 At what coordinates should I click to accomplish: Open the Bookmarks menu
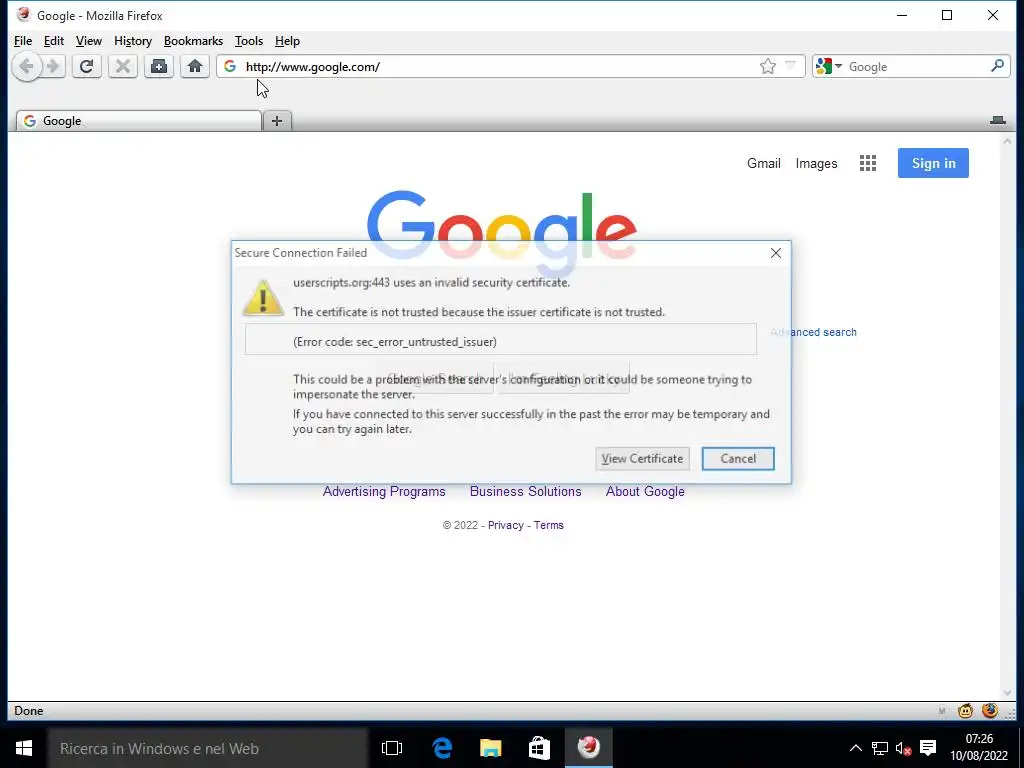click(193, 41)
